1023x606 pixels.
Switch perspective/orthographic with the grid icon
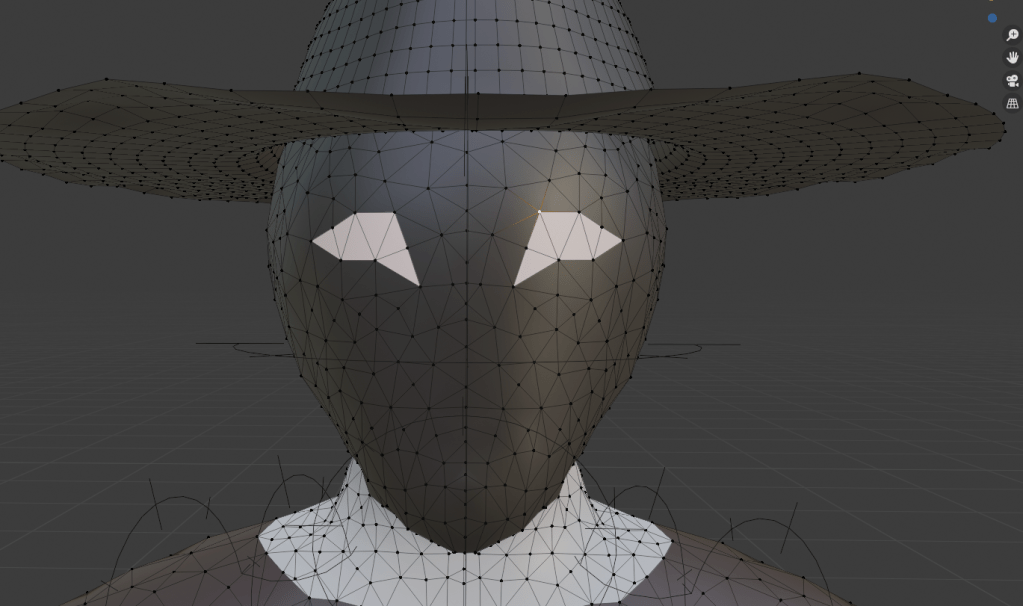tap(1012, 104)
